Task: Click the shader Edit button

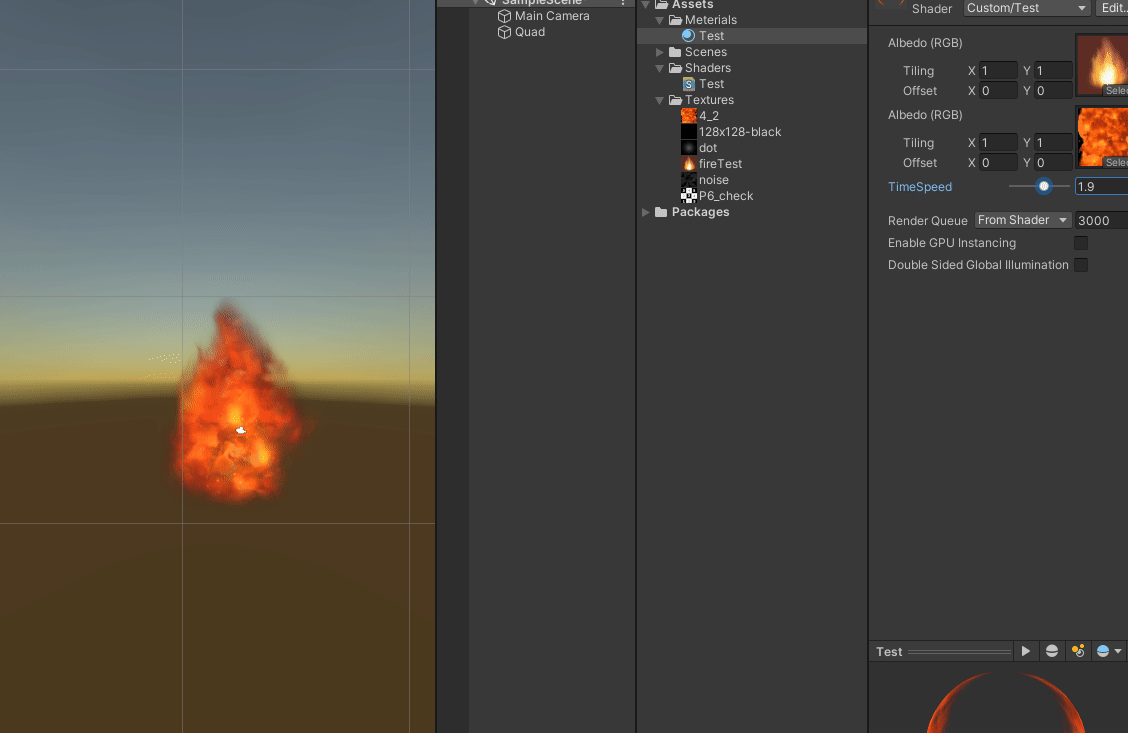Action: point(1112,8)
